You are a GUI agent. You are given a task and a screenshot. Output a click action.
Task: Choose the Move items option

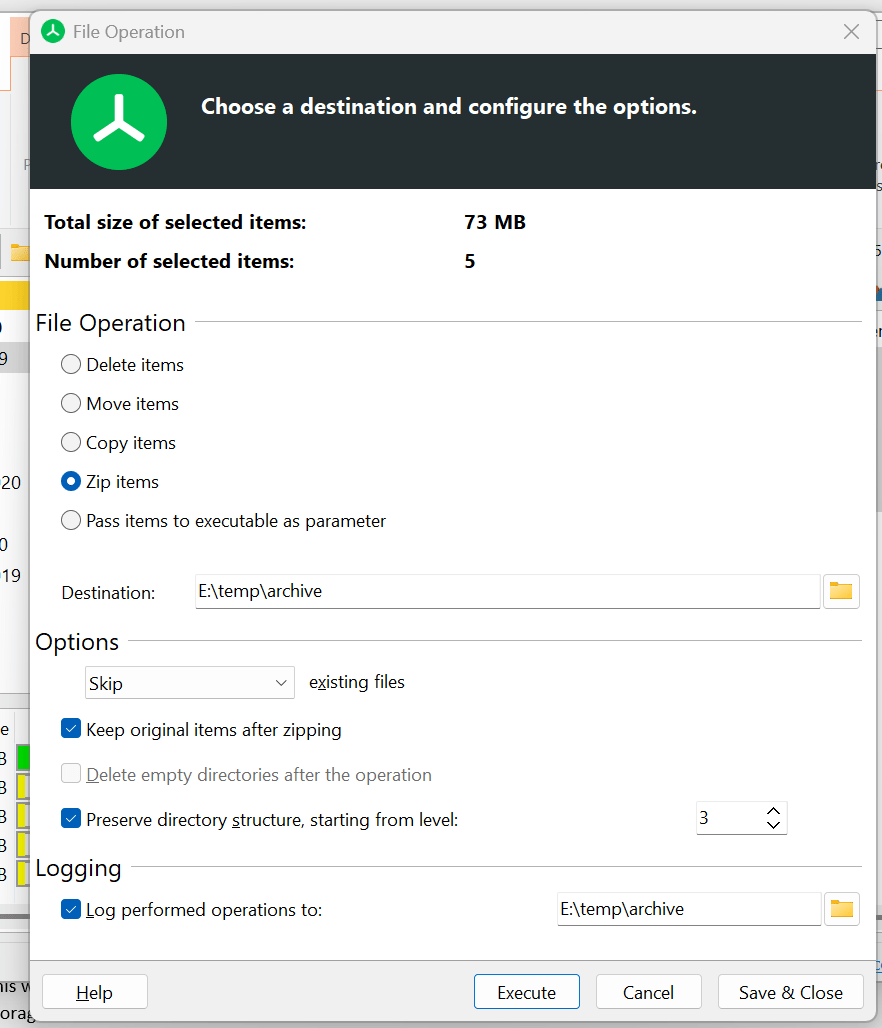[71, 404]
